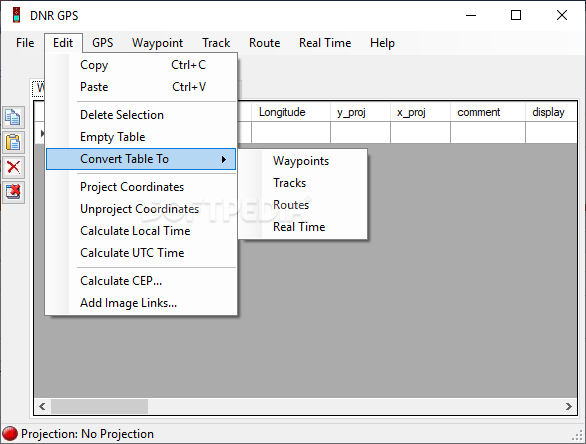
Task: Click the Longitude column header
Action: click(x=291, y=112)
